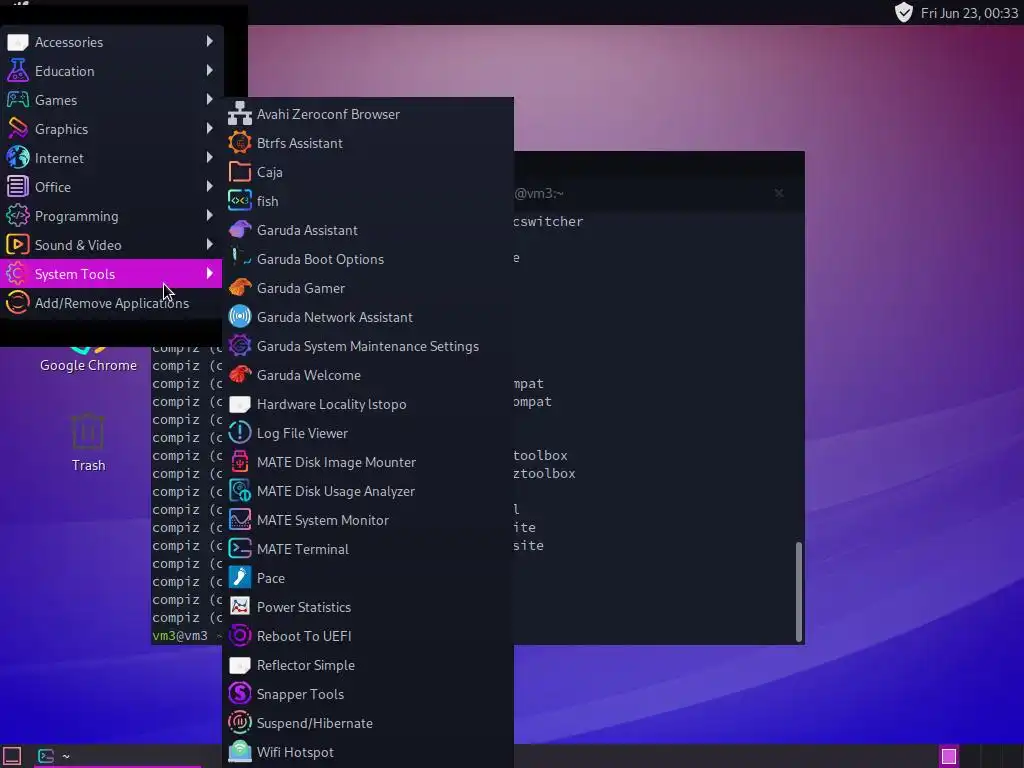Launch Btrfs Assistant icon
Screen dimensions: 1024x768
[x=240, y=142]
